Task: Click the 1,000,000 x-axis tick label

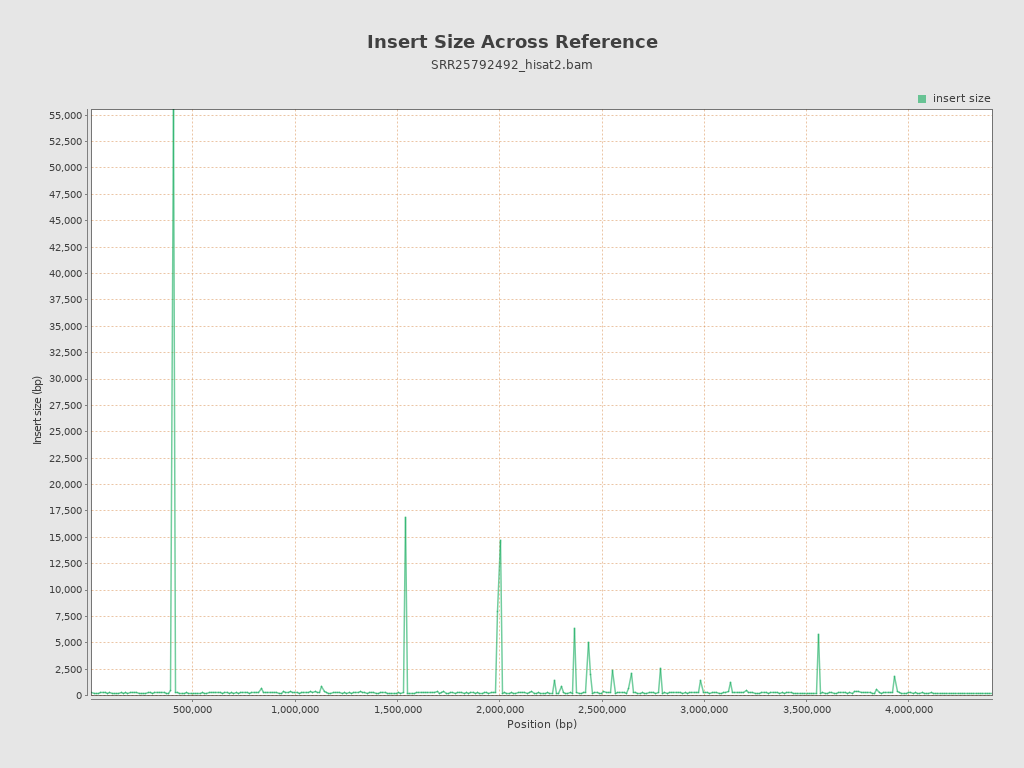Action: [x=295, y=710]
